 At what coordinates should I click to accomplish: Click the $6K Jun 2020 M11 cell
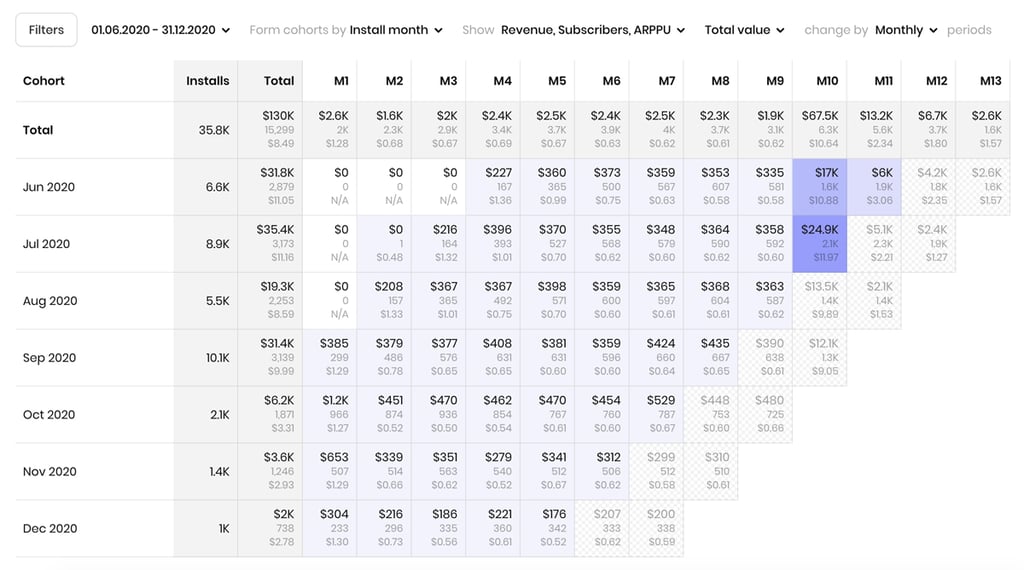873,187
